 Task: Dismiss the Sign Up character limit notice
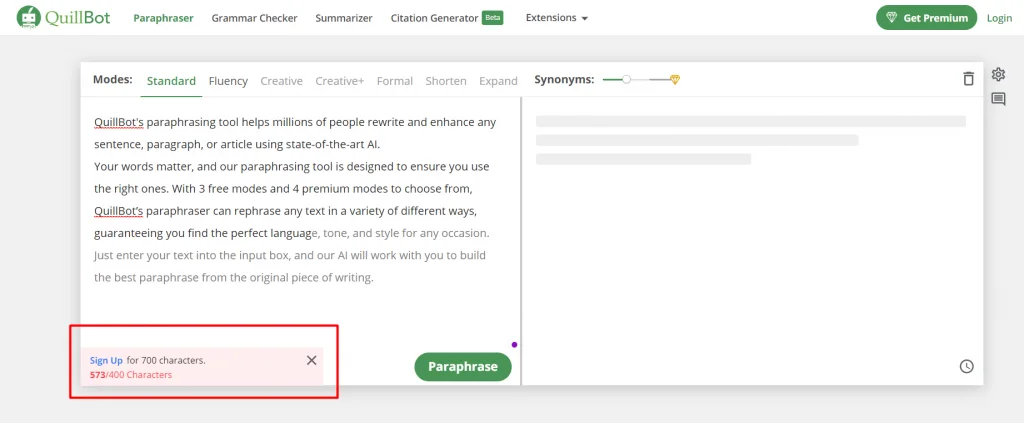(x=312, y=360)
